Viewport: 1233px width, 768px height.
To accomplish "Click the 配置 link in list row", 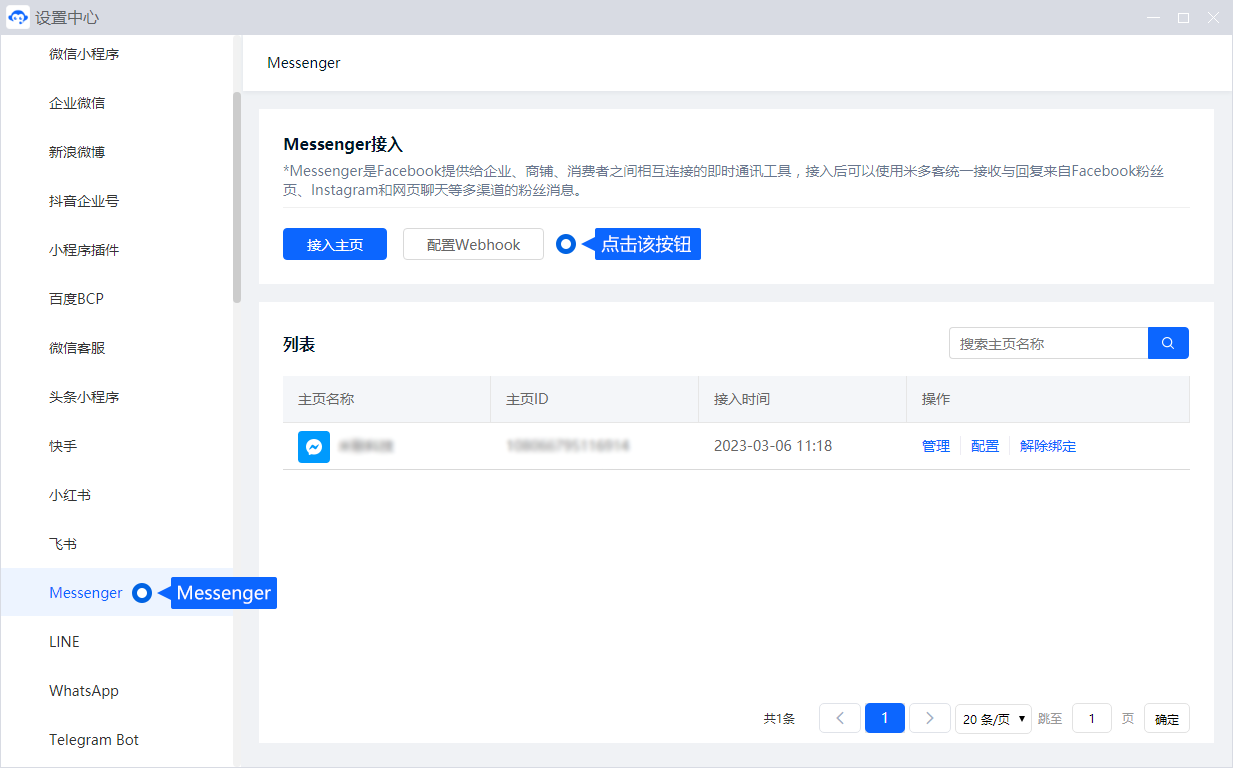I will [x=985, y=446].
